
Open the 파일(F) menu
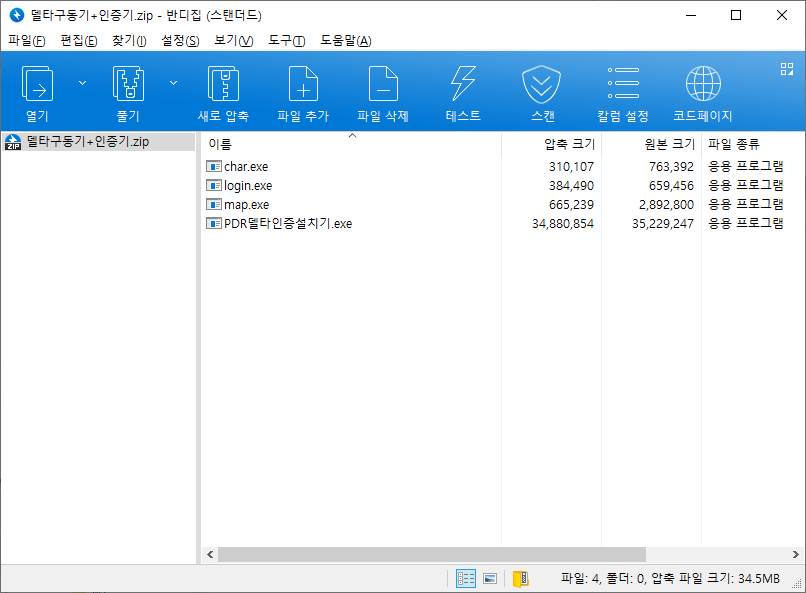pyautogui.click(x=27, y=41)
